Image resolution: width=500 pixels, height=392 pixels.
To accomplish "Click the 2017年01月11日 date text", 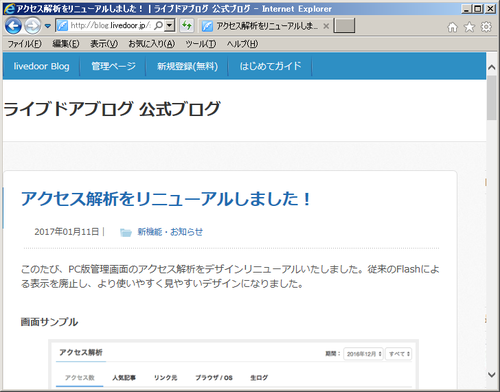I will (67, 232).
